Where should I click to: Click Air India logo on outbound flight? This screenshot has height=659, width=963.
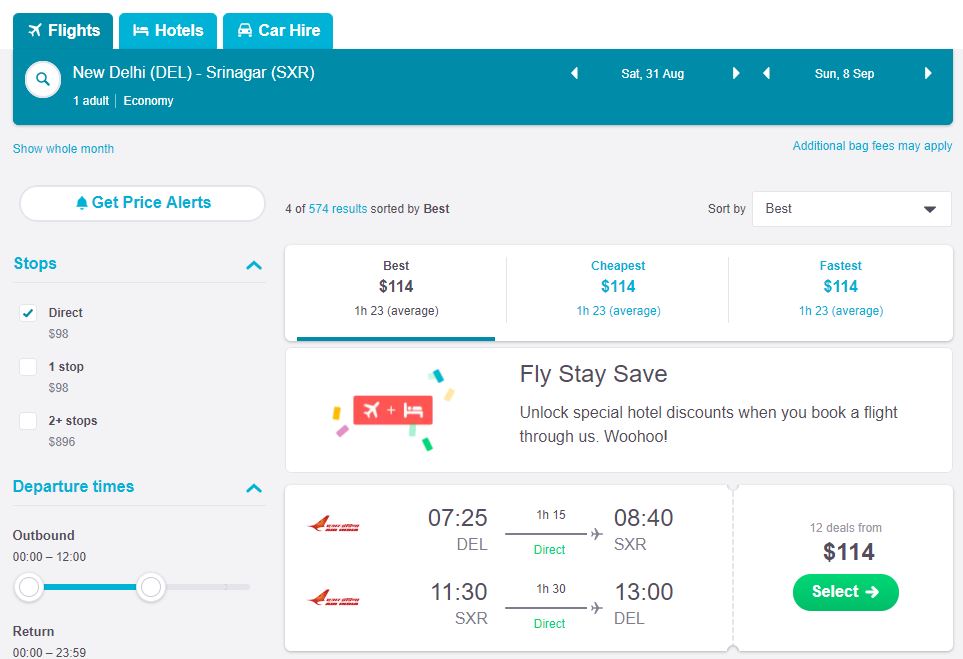coord(333,525)
